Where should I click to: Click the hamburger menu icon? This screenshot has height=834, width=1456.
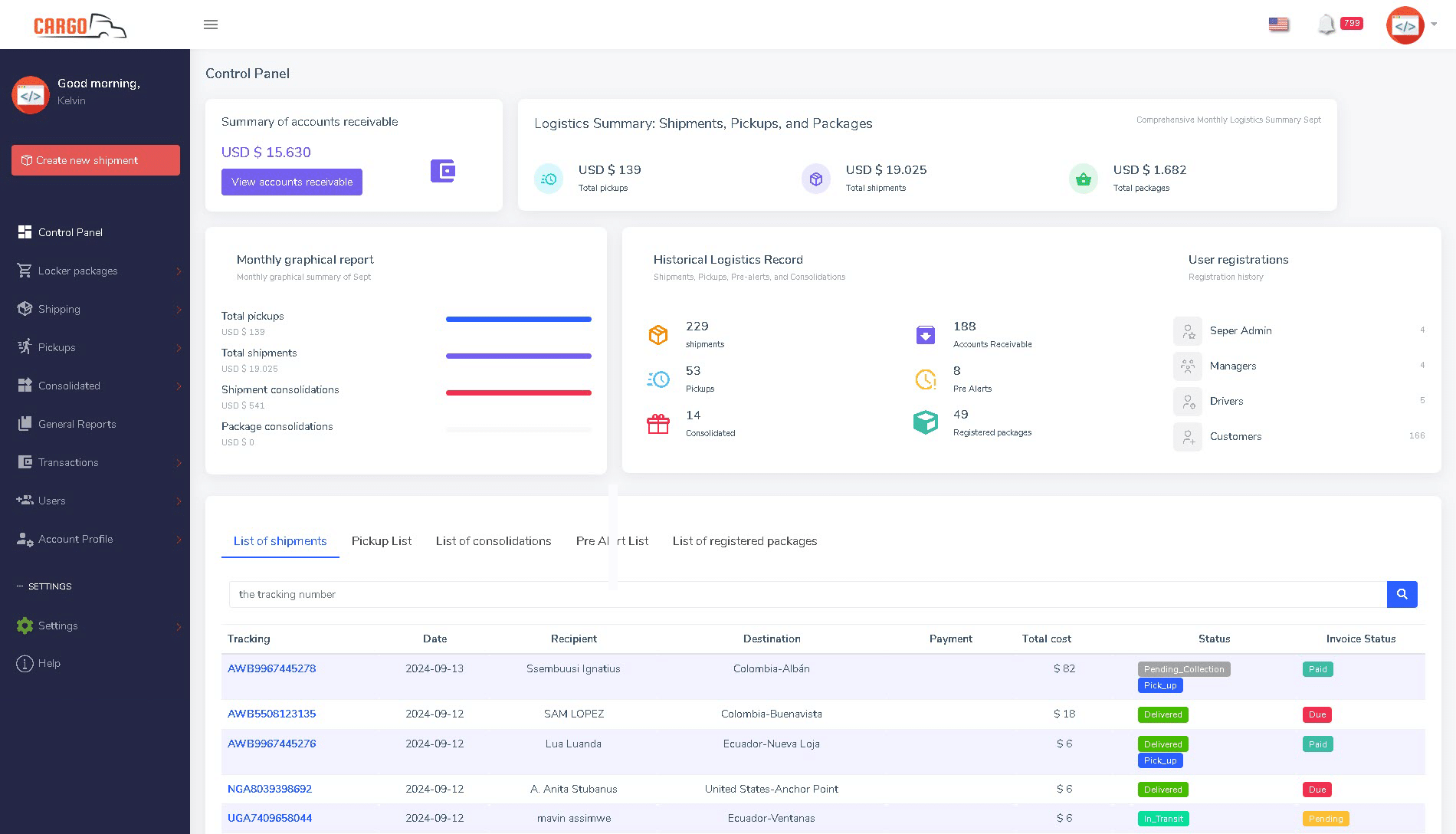(x=211, y=25)
